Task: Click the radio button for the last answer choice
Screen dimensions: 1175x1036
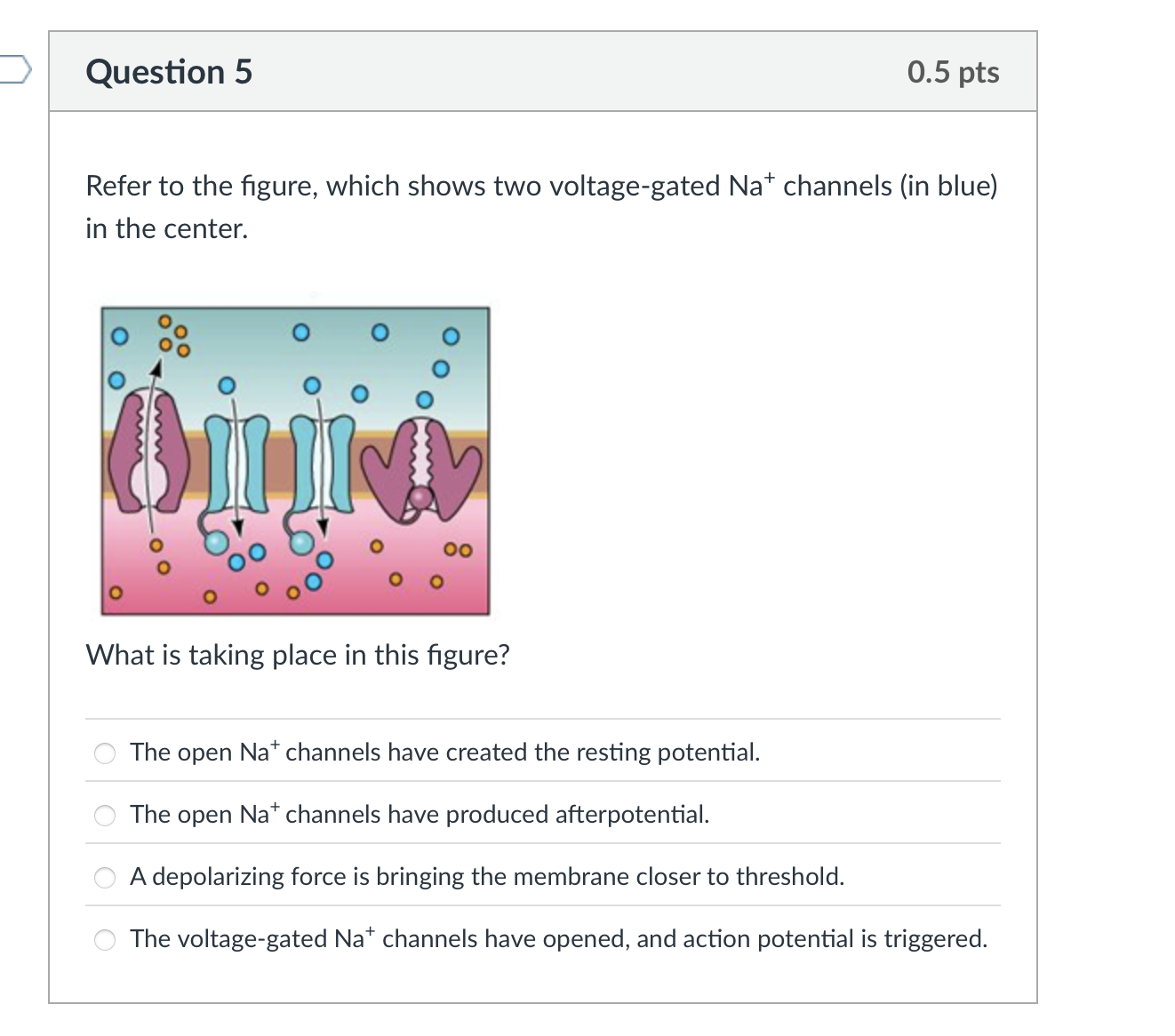Action: [104, 939]
